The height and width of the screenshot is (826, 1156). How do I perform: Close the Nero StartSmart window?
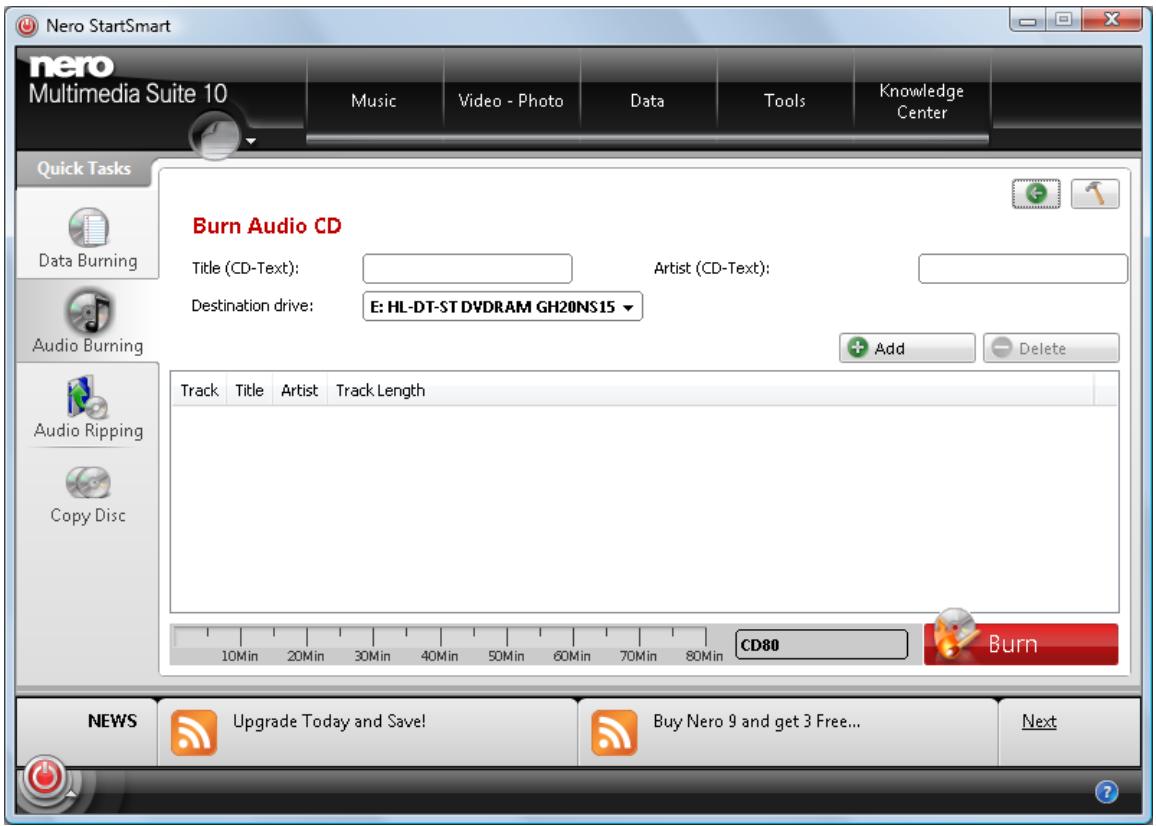pos(1113,20)
